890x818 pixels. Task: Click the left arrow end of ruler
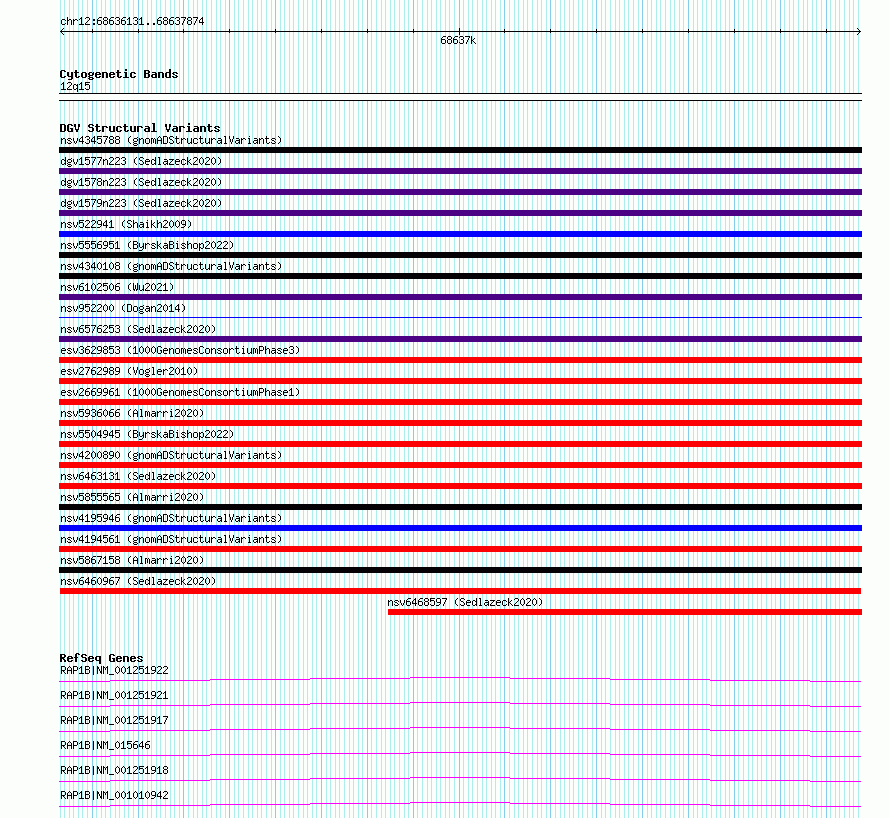62,32
